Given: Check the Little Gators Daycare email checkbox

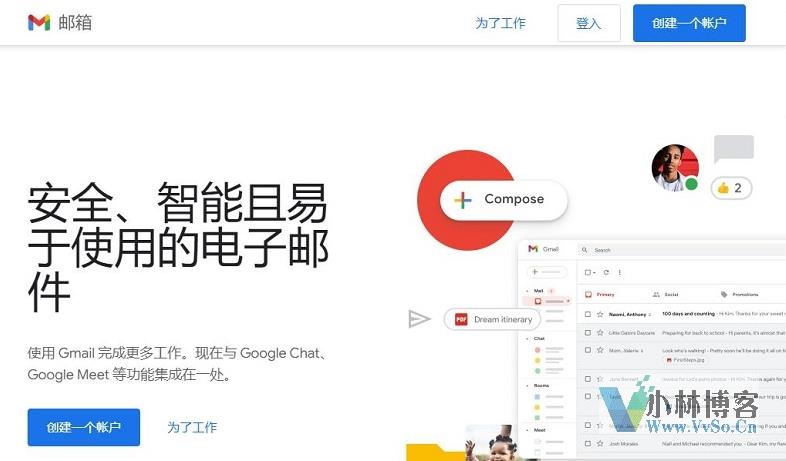Looking at the screenshot, I should point(588,333).
